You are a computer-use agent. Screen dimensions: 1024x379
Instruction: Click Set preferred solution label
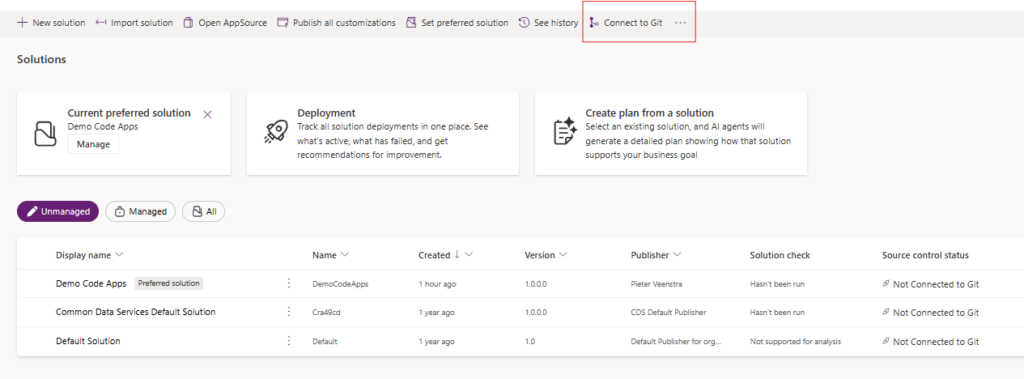tap(465, 23)
